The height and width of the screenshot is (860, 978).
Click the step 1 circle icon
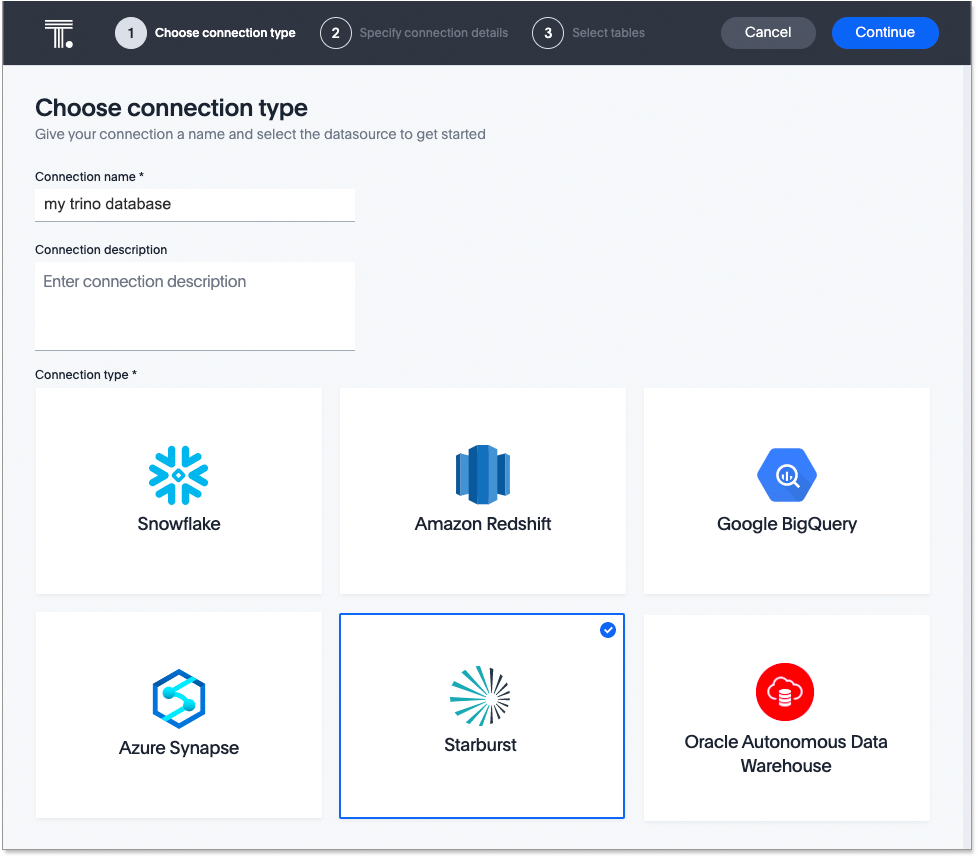click(131, 33)
